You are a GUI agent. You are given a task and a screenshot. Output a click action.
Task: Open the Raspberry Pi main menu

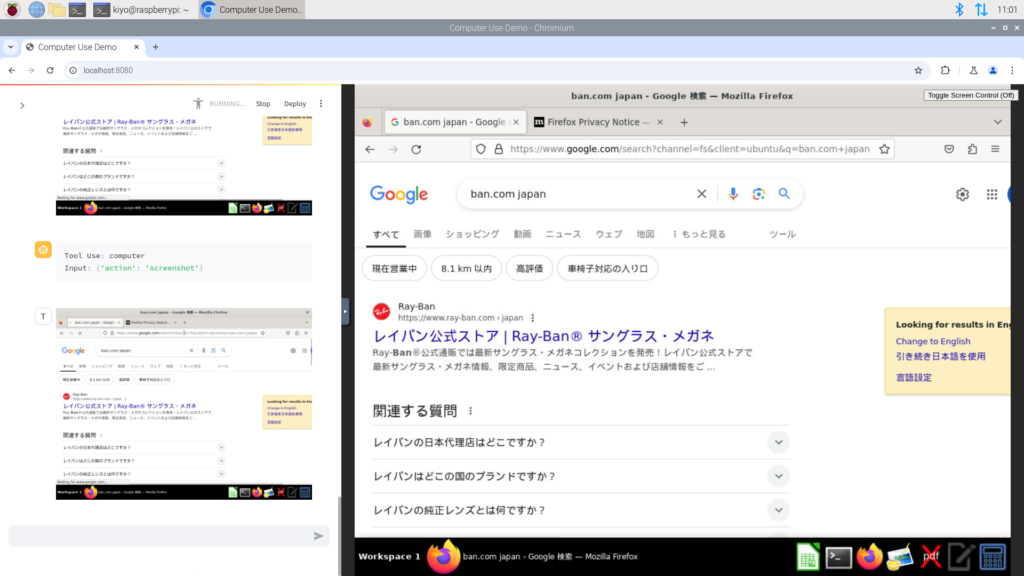(12, 10)
